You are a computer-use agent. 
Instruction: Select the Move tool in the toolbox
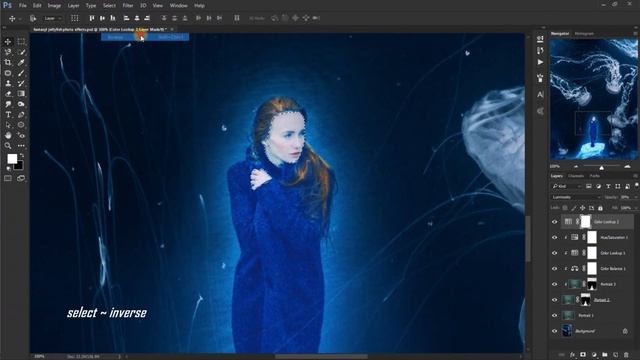(8, 42)
